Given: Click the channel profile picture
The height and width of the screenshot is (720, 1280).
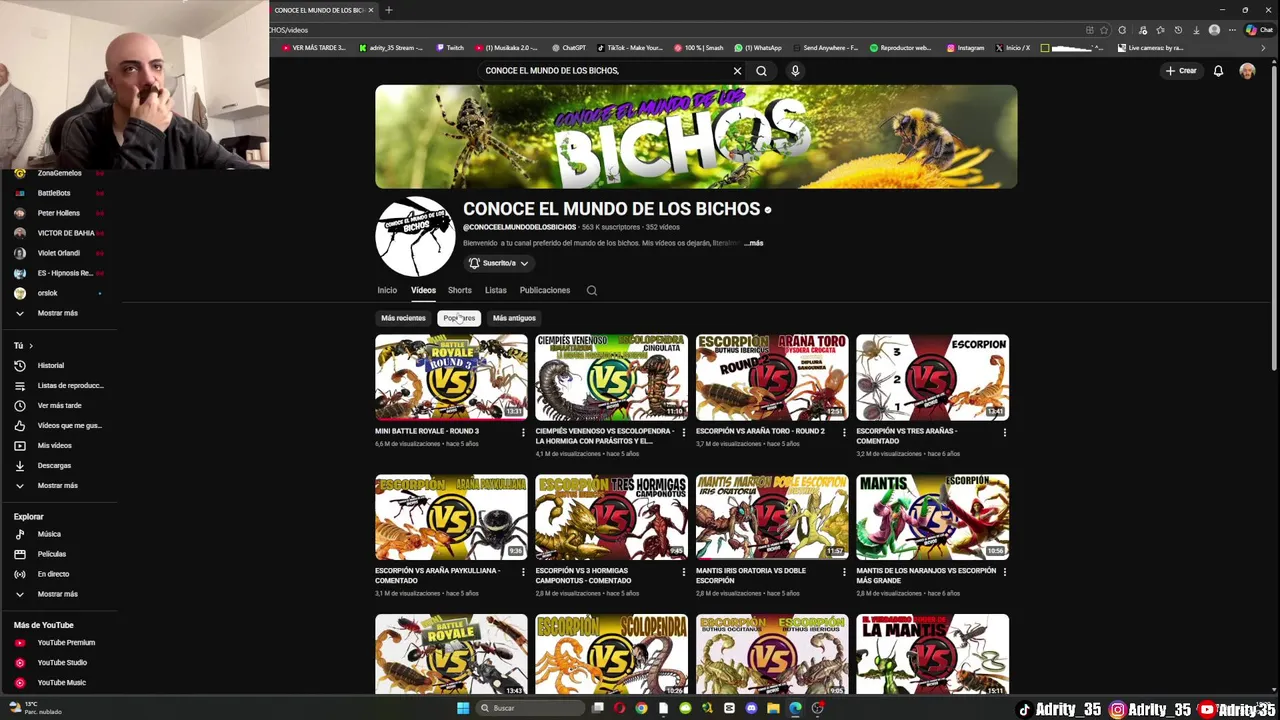Looking at the screenshot, I should (x=415, y=236).
